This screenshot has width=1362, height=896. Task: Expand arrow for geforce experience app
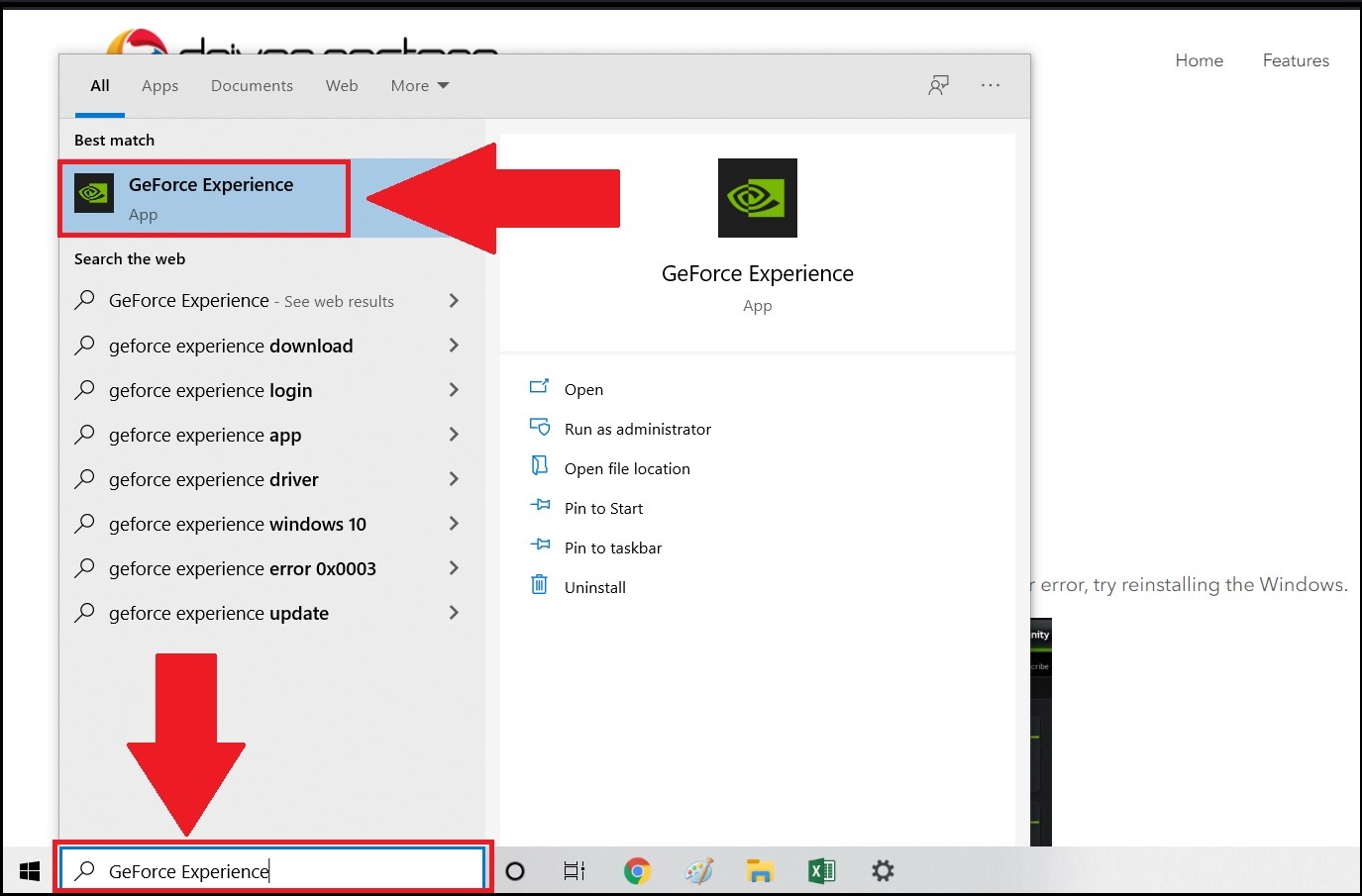(x=454, y=434)
